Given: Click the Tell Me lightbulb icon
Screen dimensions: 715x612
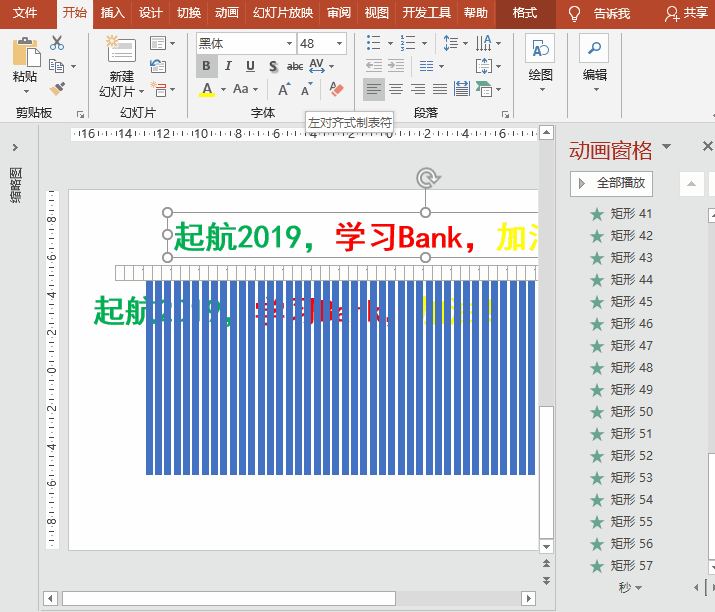Looking at the screenshot, I should point(574,14).
